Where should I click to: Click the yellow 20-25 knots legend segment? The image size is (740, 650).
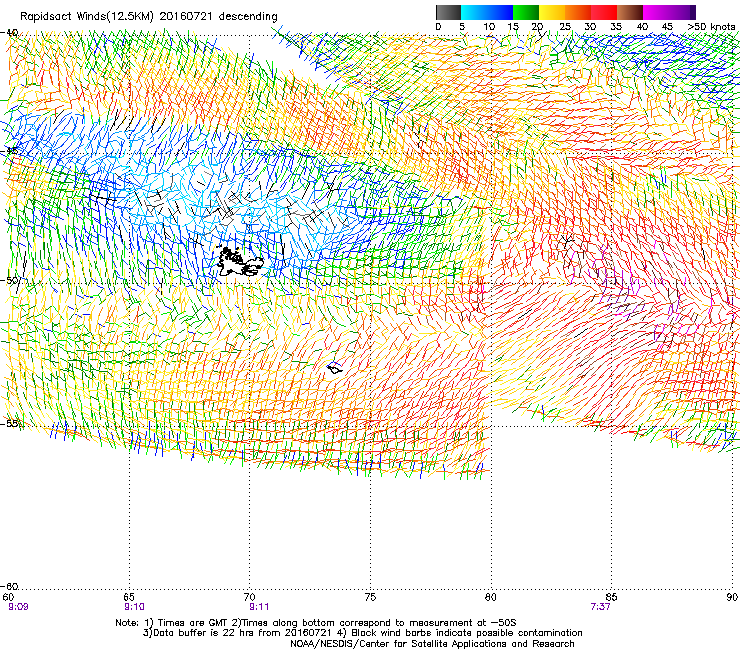(x=552, y=12)
